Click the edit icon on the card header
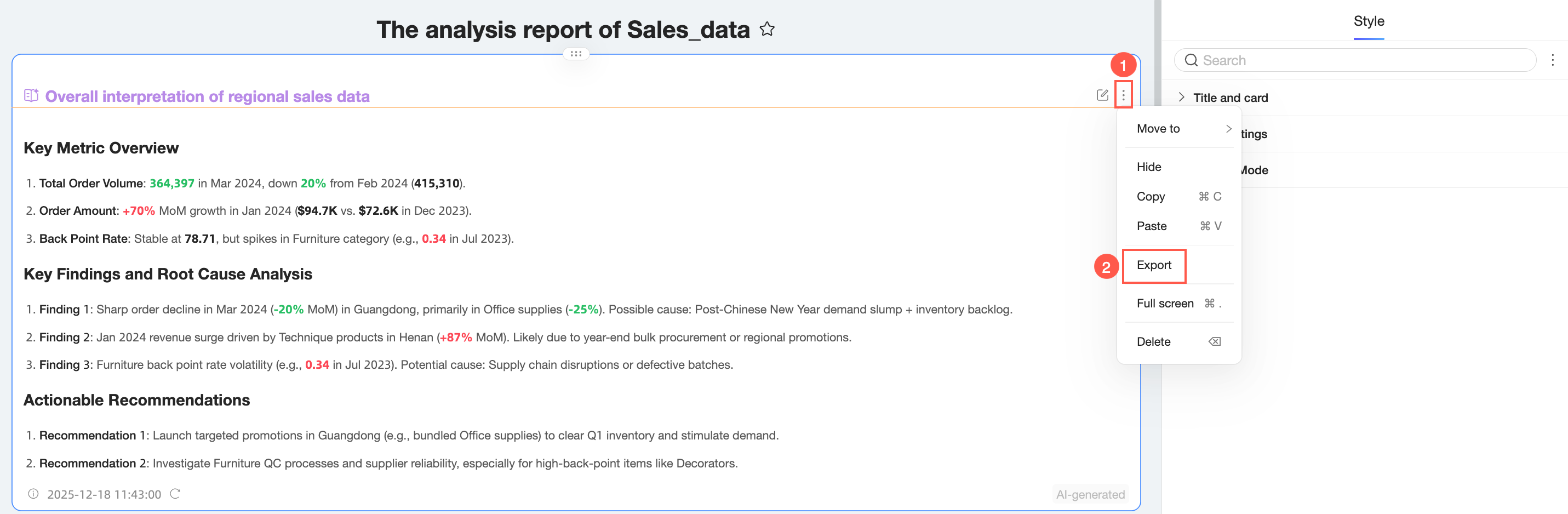The width and height of the screenshot is (1568, 514). [1102, 95]
